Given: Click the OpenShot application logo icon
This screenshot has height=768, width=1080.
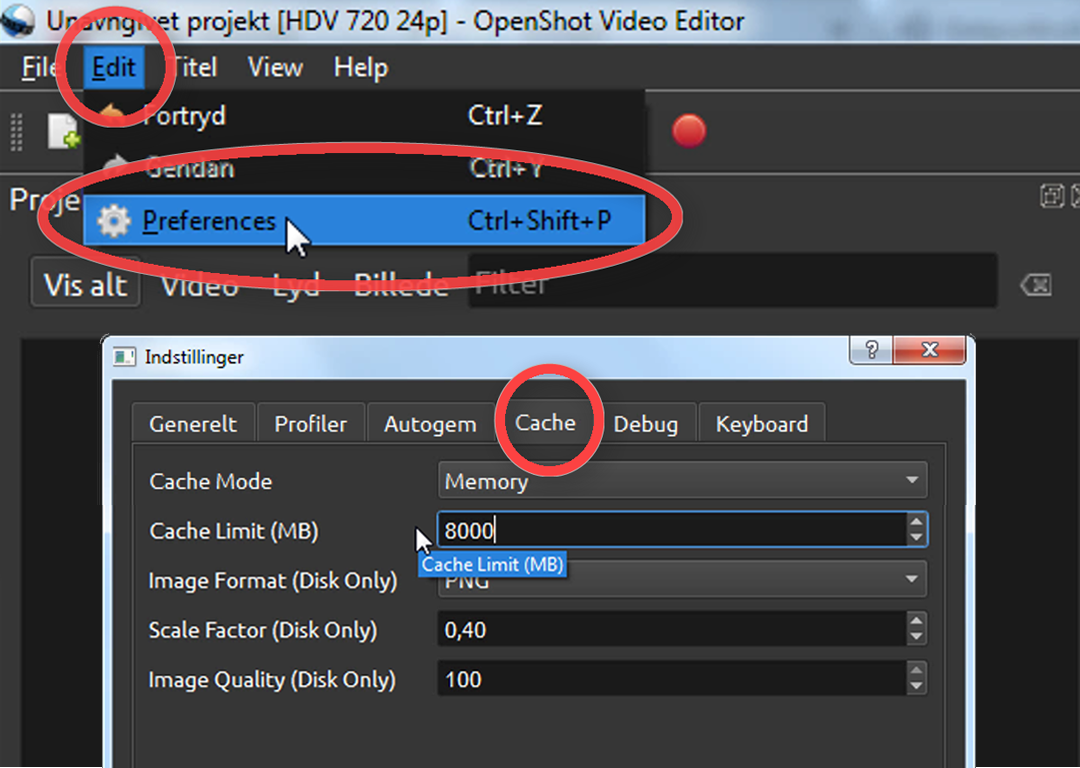Looking at the screenshot, I should (19, 19).
